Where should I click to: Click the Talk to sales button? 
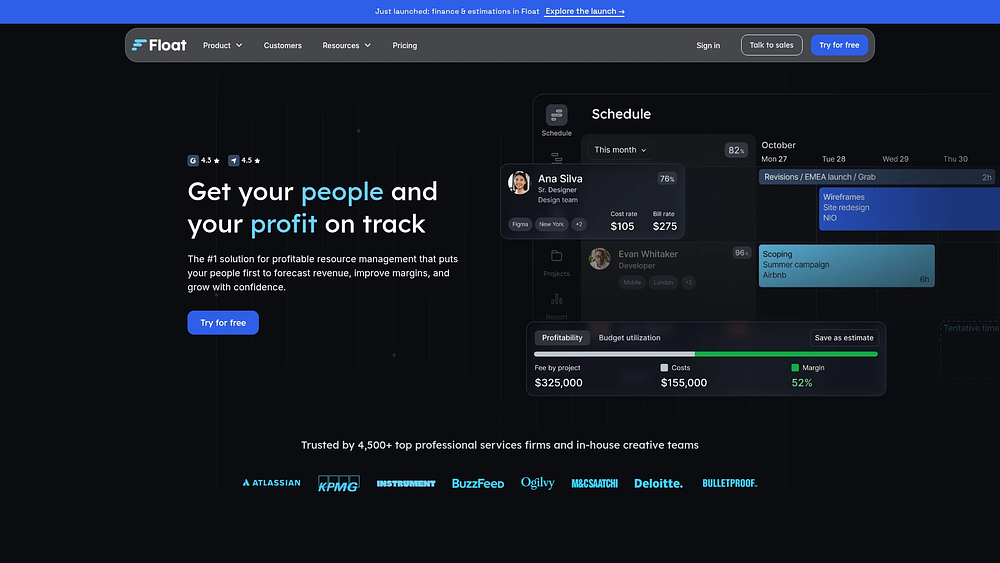tap(771, 45)
